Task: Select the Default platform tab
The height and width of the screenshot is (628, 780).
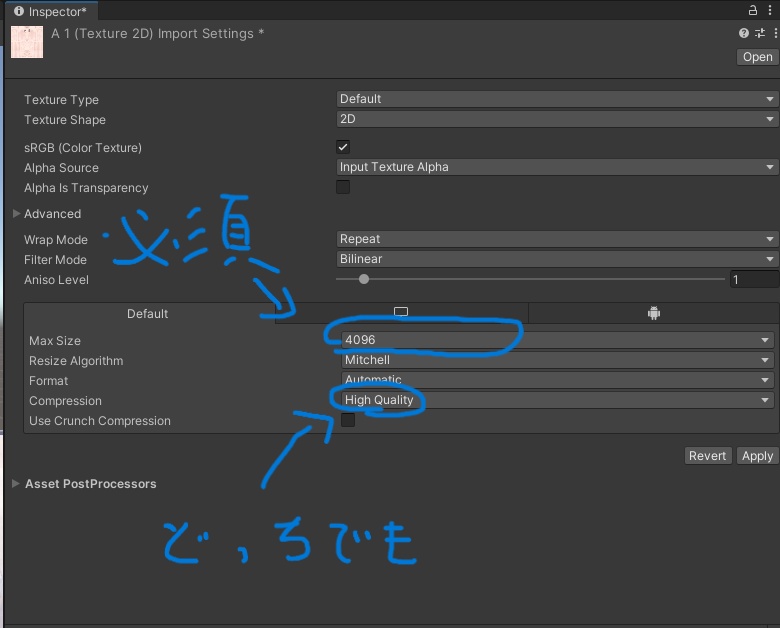Action: pos(148,313)
